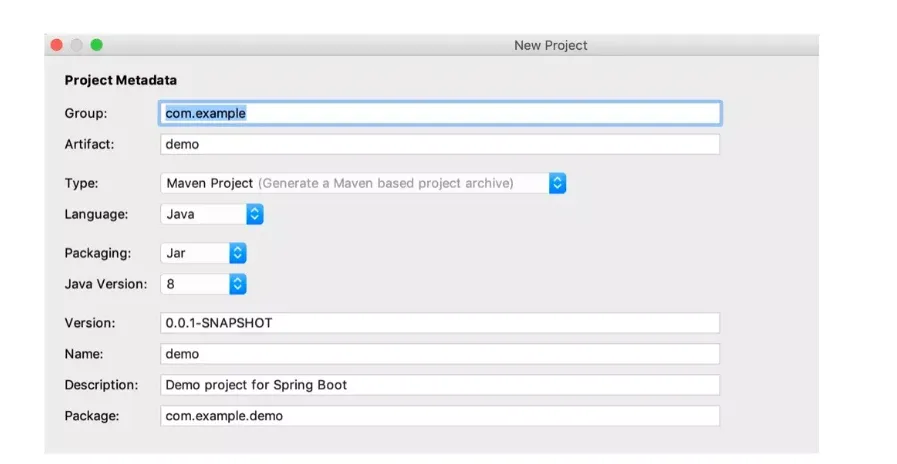Image resolution: width=897 pixels, height=464 pixels.
Task: Close the New Project window
Action: pyautogui.click(x=57, y=45)
